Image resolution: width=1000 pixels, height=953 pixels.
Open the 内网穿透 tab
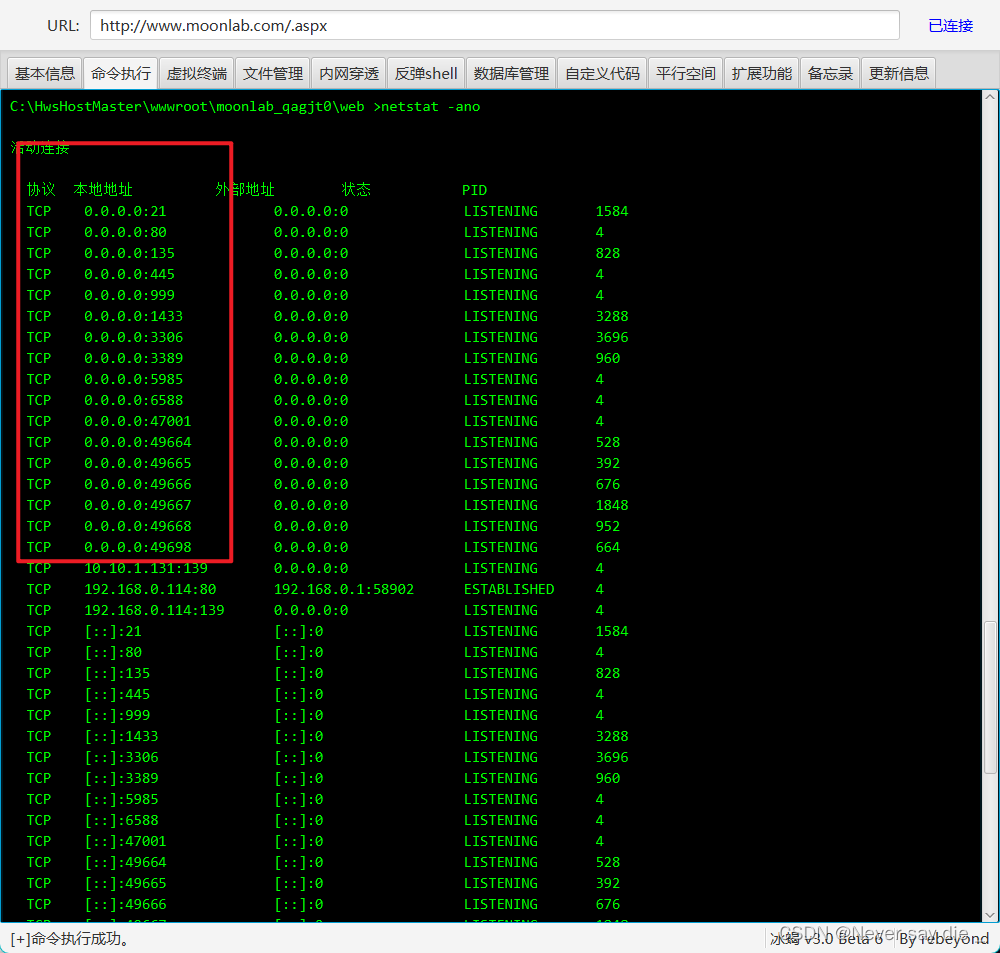click(348, 73)
